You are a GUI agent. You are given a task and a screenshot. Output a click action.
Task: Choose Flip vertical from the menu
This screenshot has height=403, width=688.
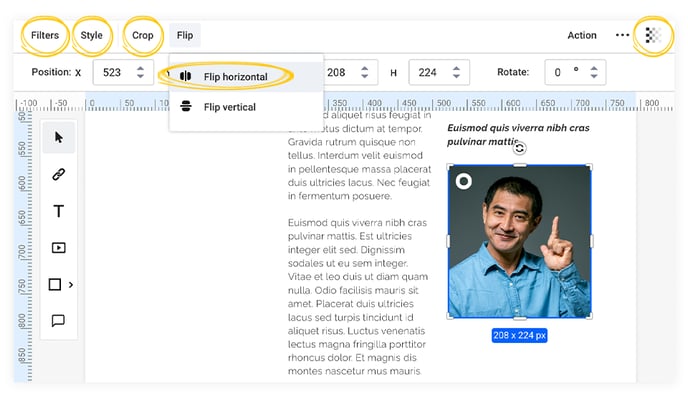246,107
